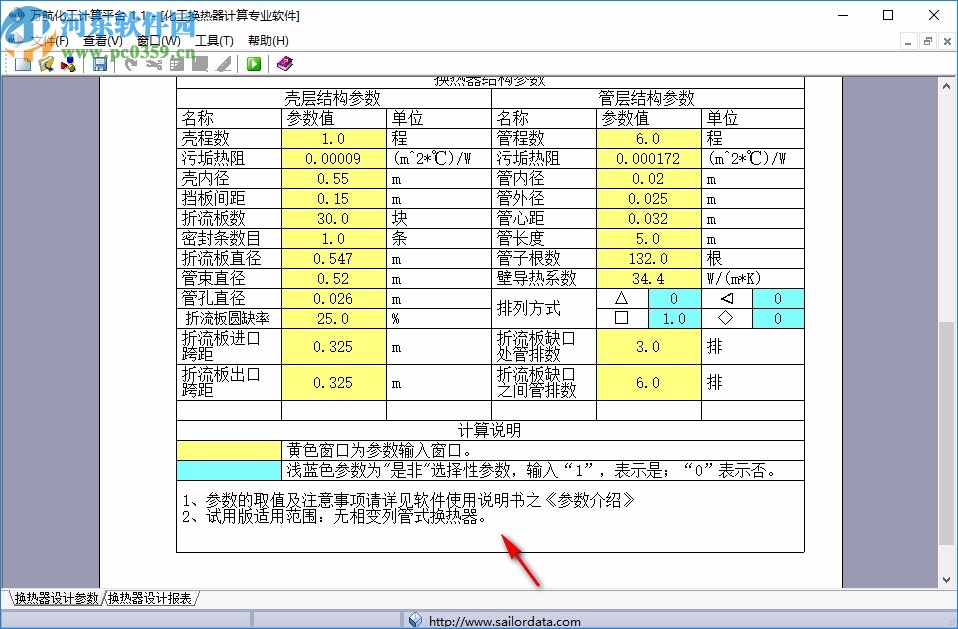
Task: Click the grayed scissors cut icon
Action: pyautogui.click(x=153, y=64)
